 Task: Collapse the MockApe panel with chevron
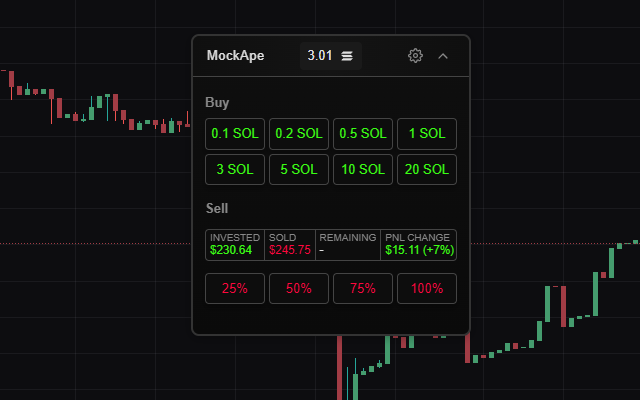[443, 56]
